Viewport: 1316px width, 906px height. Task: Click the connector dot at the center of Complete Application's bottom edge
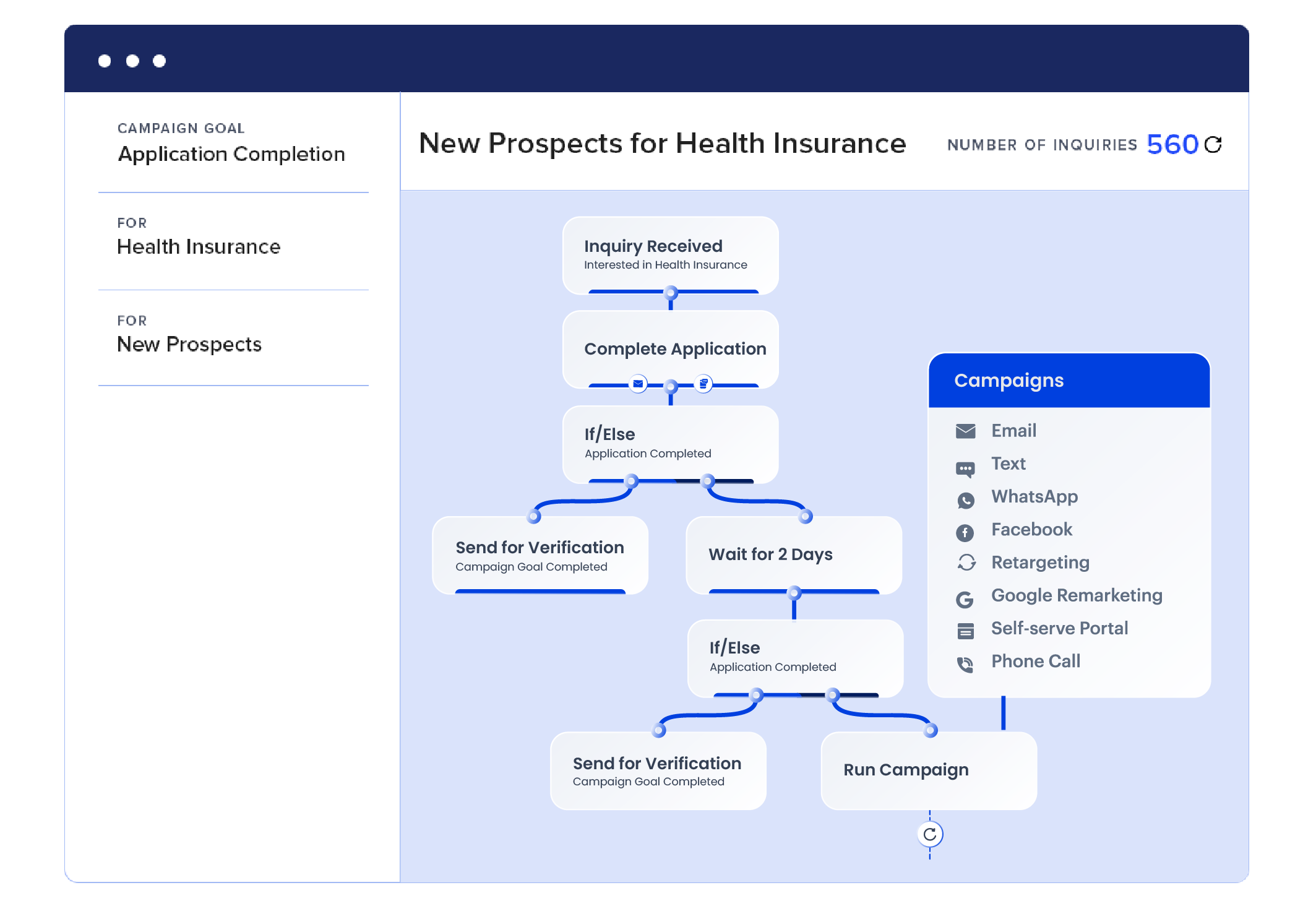tap(671, 387)
